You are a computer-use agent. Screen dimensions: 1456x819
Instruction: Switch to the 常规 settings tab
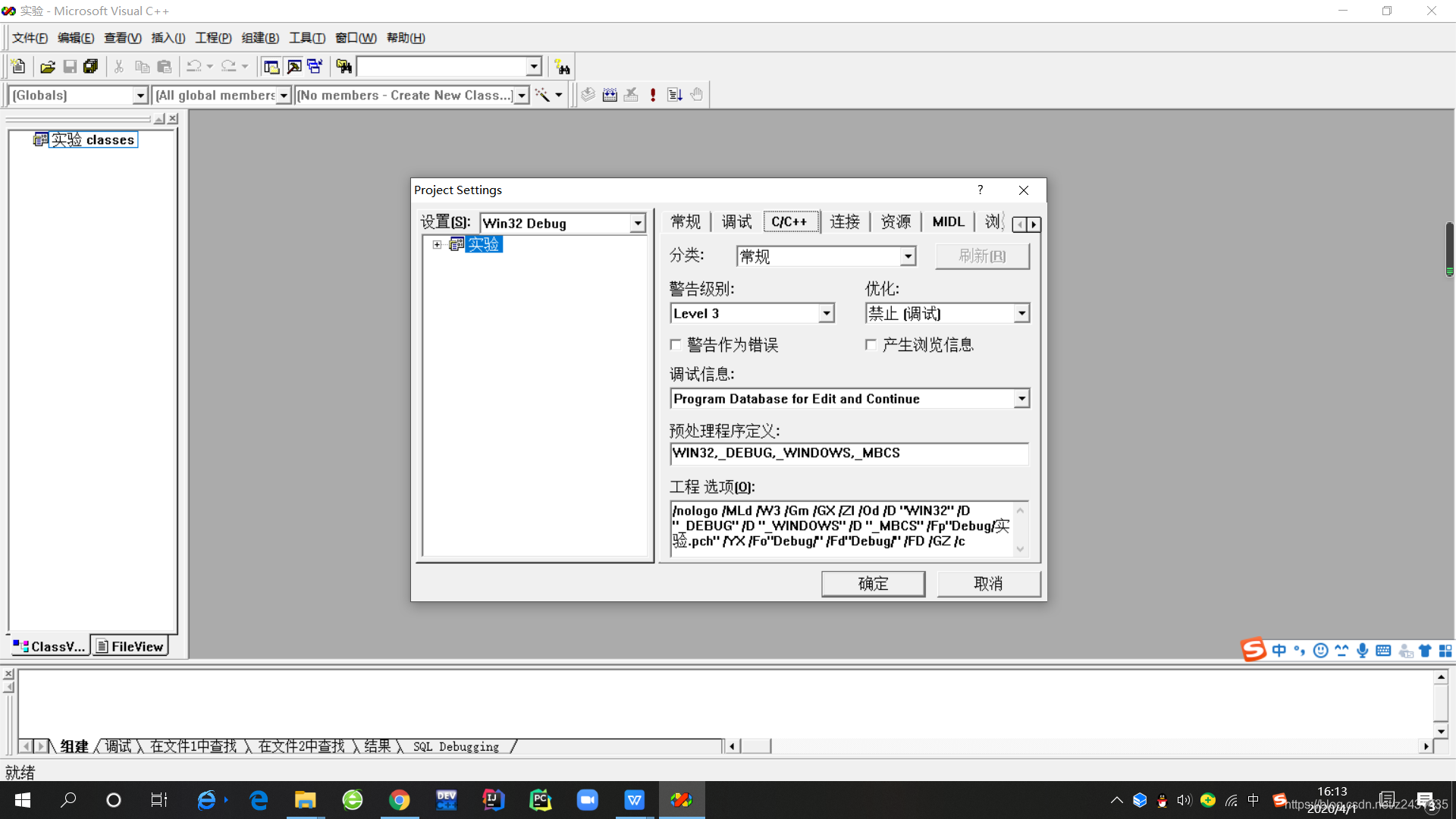(x=686, y=222)
